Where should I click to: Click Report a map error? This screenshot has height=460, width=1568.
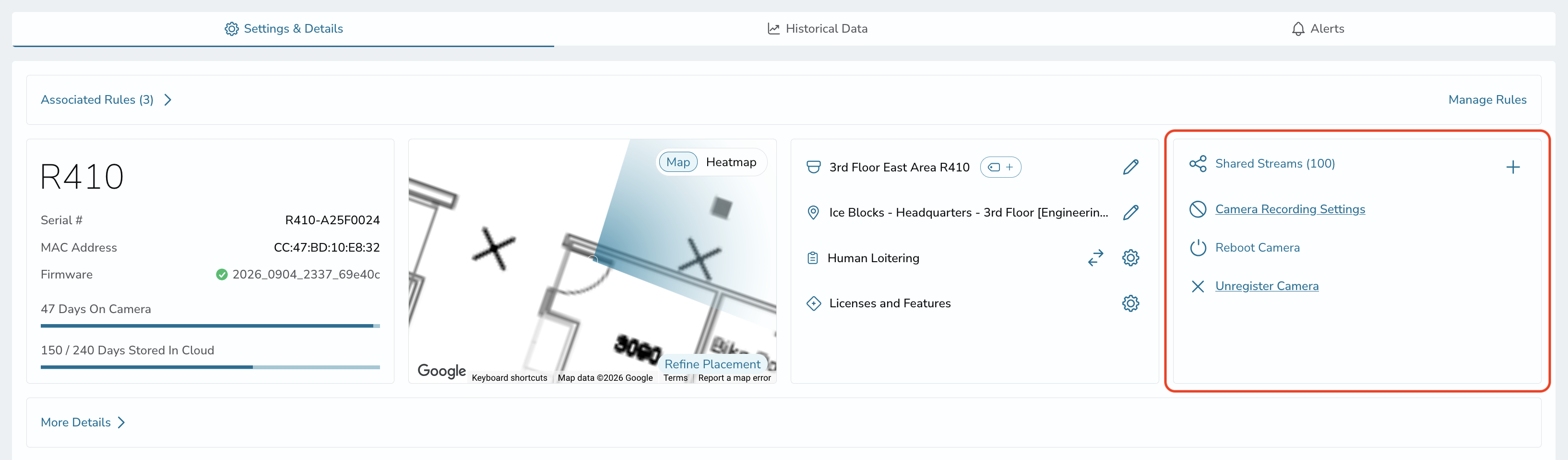click(x=734, y=378)
